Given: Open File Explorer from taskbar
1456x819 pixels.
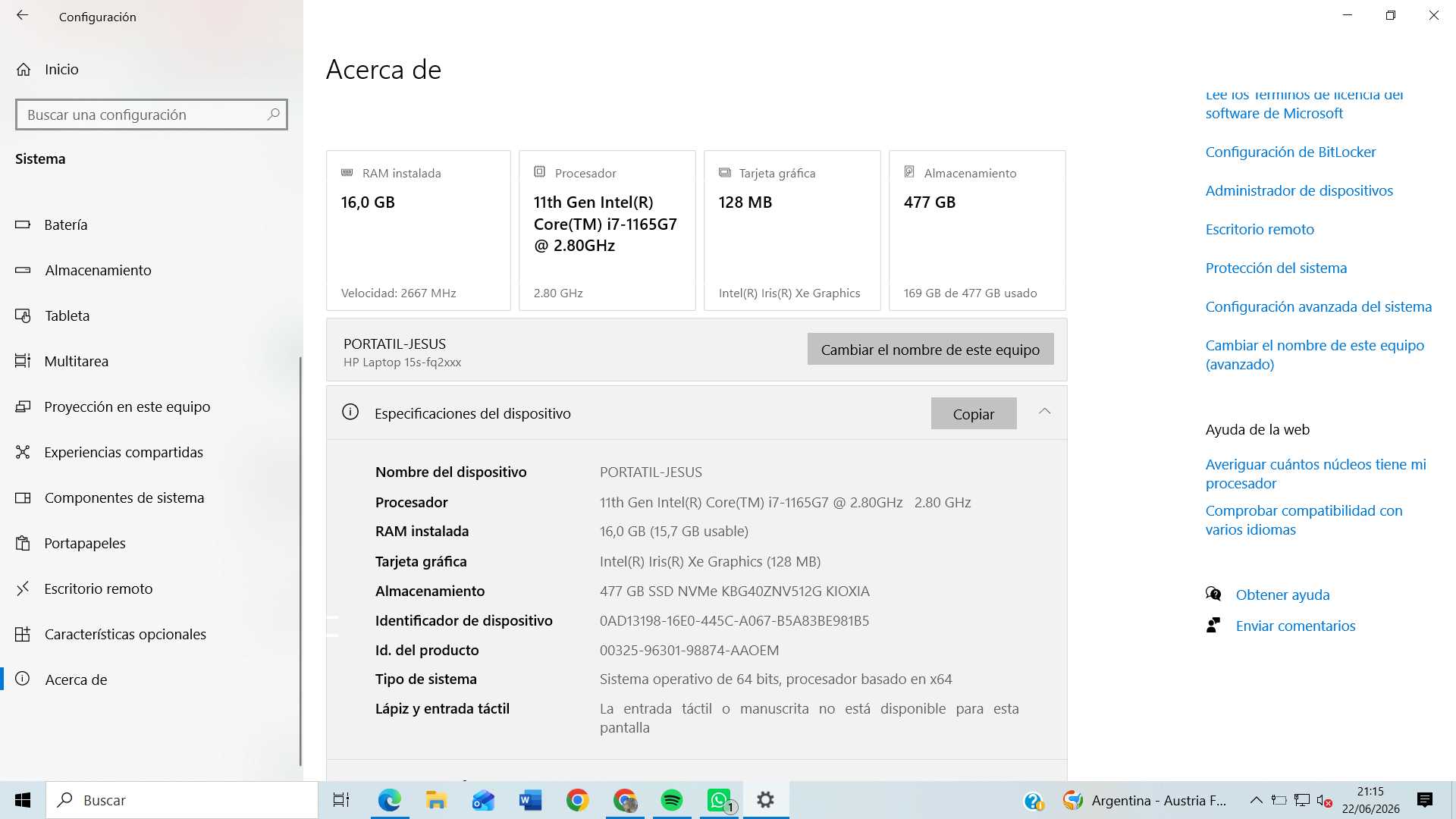Looking at the screenshot, I should click(x=436, y=800).
